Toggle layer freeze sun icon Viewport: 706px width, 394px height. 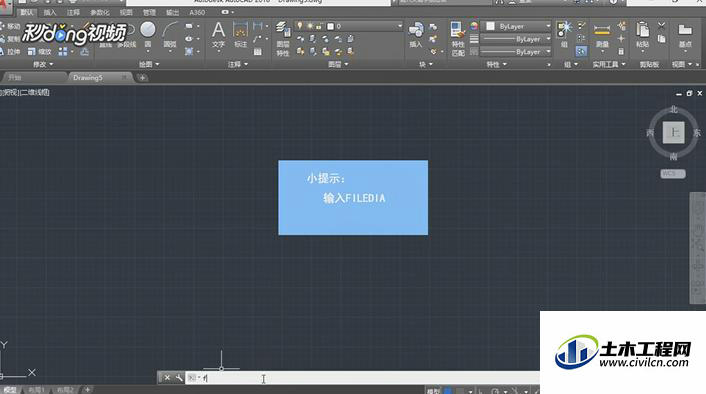[x=310, y=26]
